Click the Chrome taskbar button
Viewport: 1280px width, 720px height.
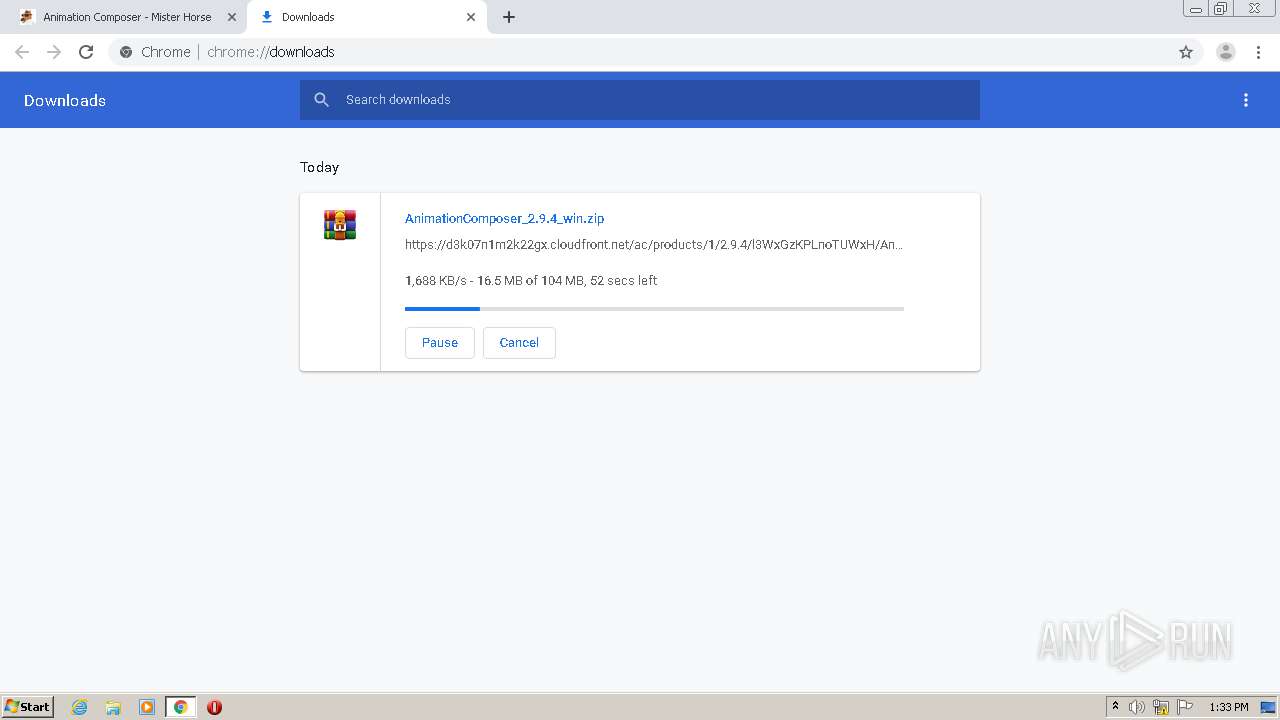pos(180,707)
